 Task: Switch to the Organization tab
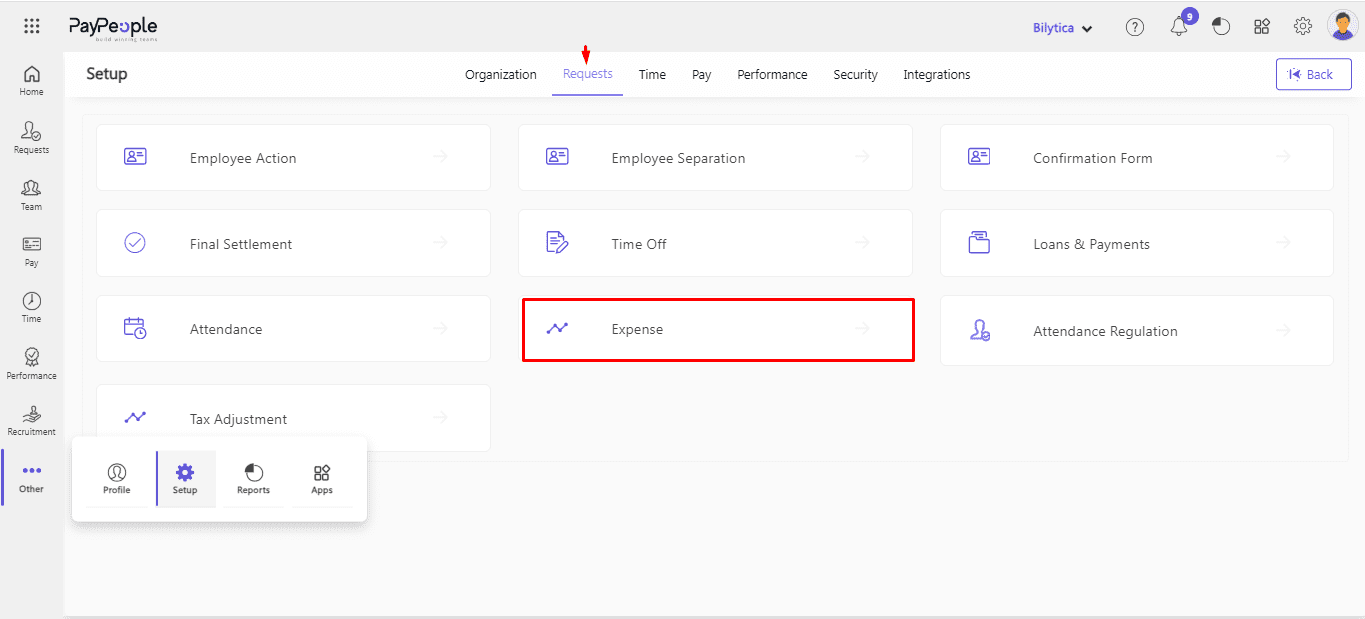point(500,75)
